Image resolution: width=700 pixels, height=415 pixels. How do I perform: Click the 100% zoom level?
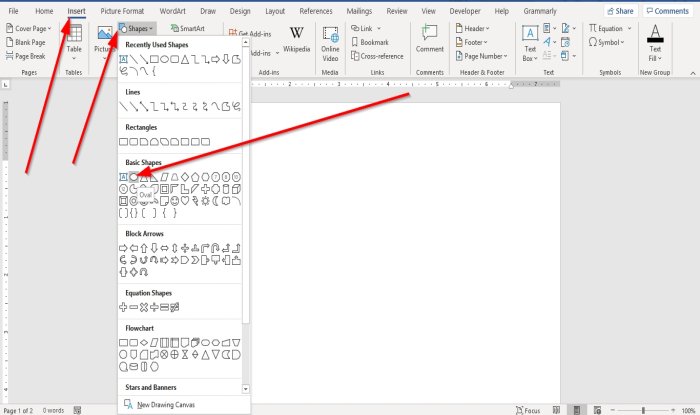tap(688, 410)
